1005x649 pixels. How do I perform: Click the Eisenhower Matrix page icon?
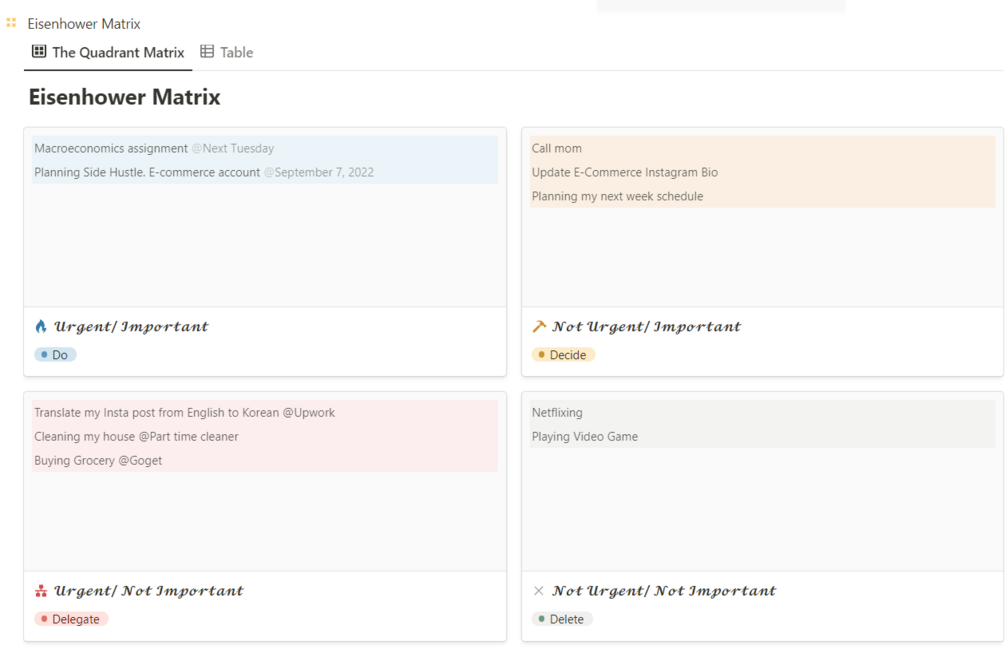12,22
